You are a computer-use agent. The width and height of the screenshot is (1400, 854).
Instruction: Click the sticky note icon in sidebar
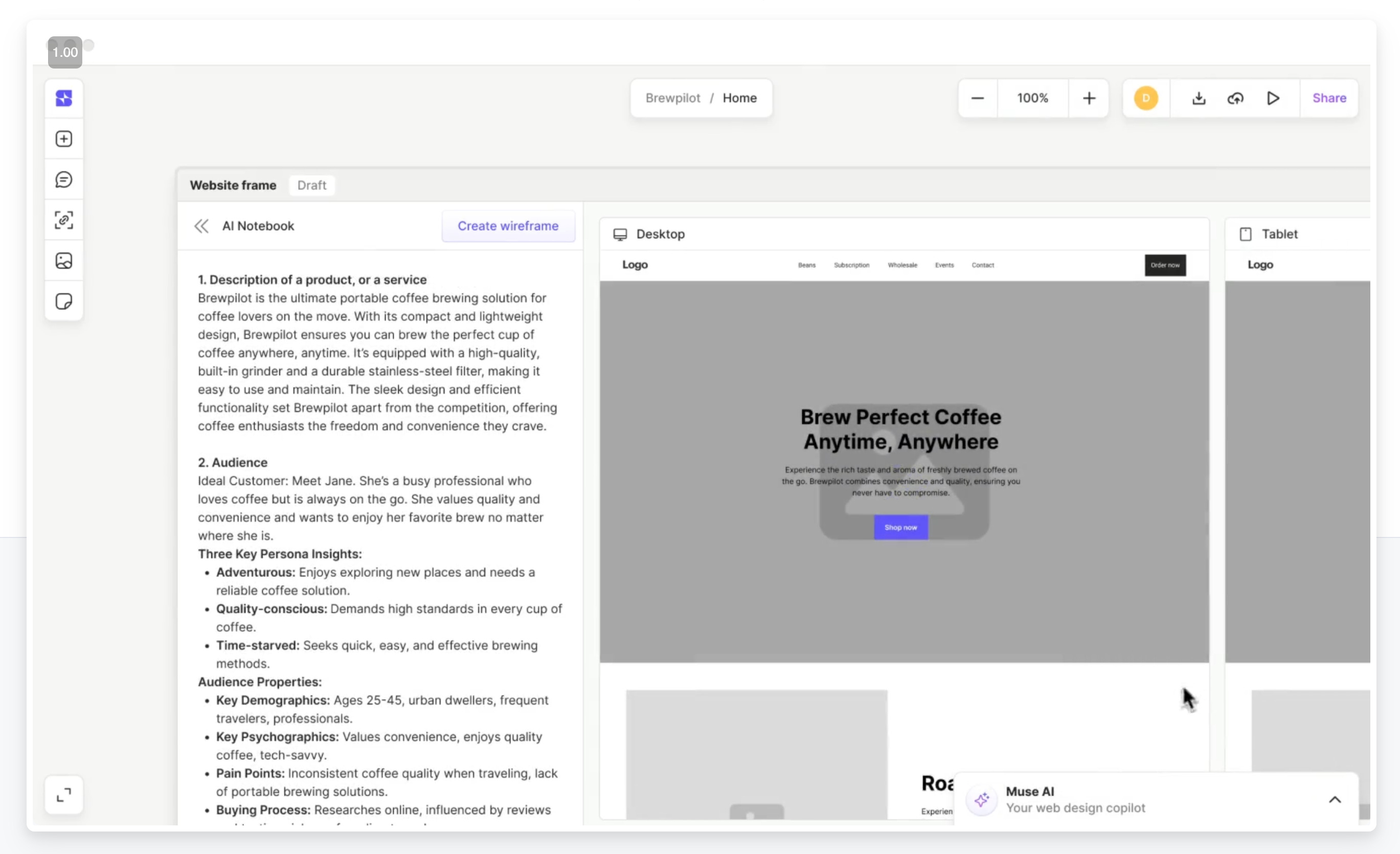point(63,301)
